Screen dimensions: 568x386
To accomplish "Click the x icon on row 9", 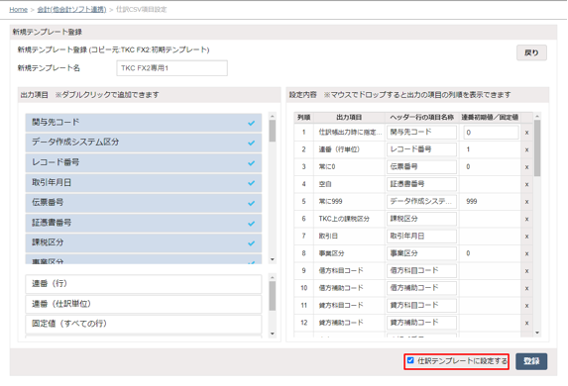I will click(x=527, y=271).
